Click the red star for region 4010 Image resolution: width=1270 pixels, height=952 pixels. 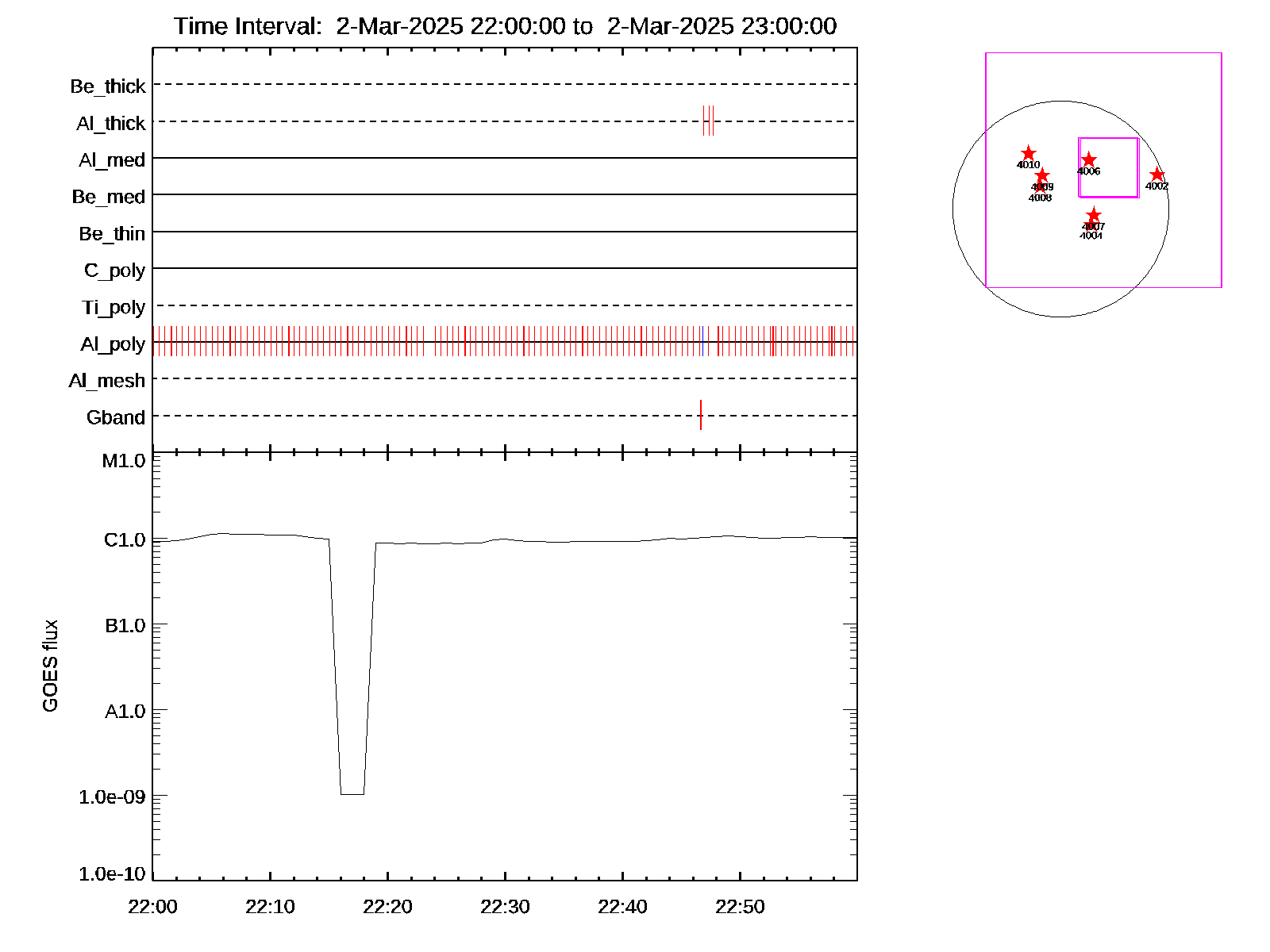click(x=1028, y=153)
